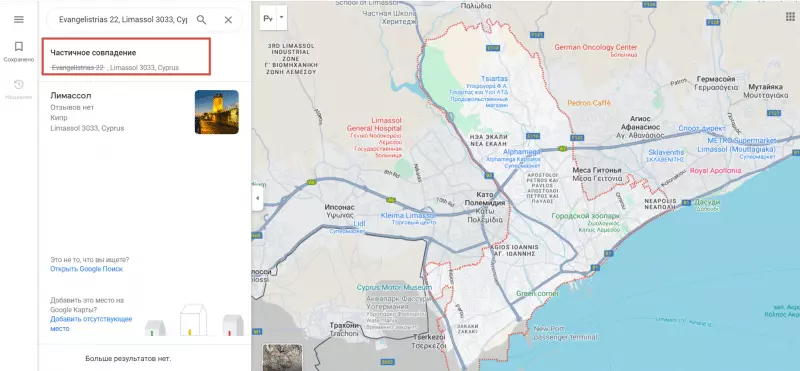Viewport: 800px width, 371px height.
Task: Click Гермасойя place name on map
Action: [x=716, y=83]
